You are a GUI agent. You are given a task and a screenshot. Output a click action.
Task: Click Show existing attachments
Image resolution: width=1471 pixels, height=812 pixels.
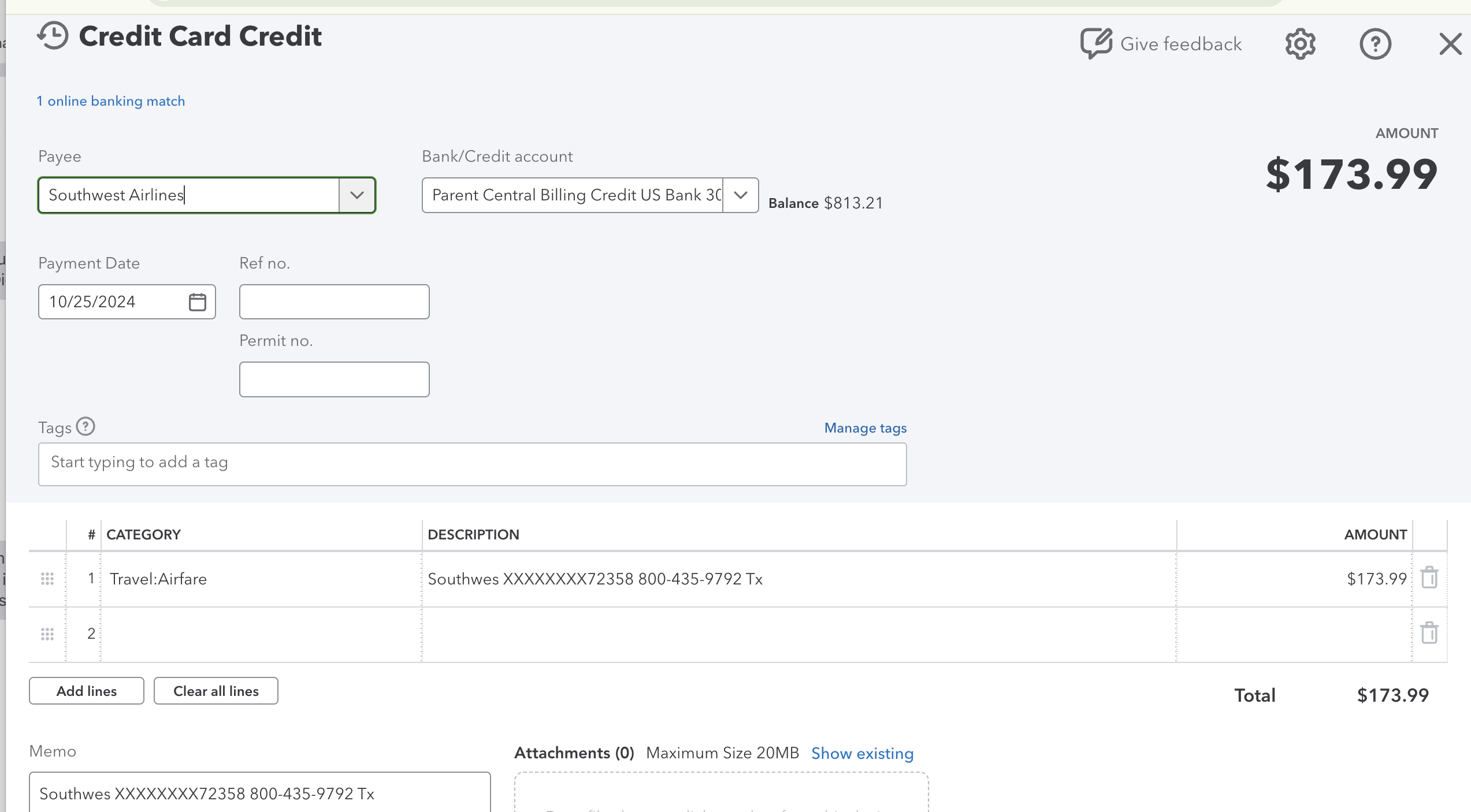(862, 753)
